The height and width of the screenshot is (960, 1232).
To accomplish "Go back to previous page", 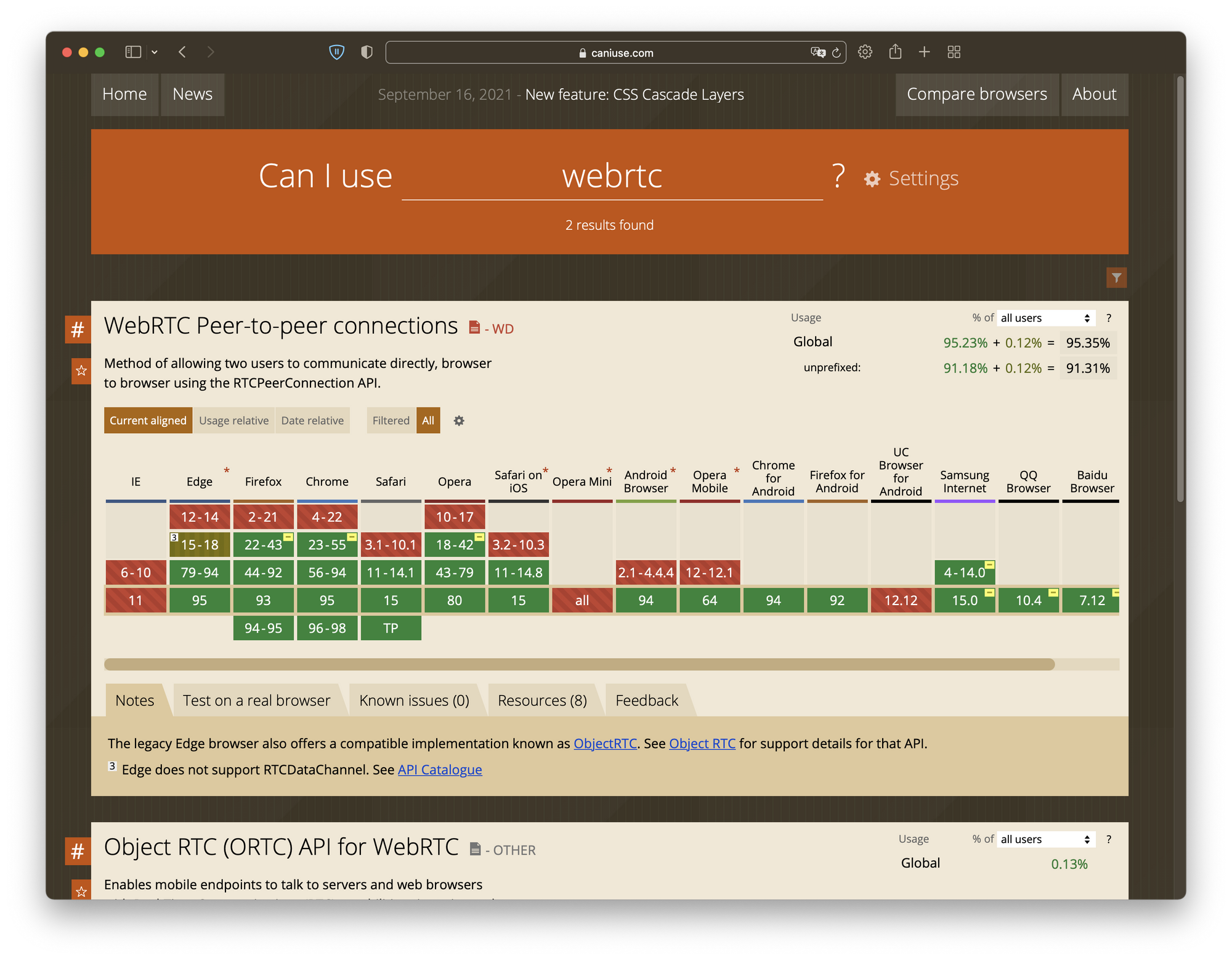I will click(x=182, y=52).
